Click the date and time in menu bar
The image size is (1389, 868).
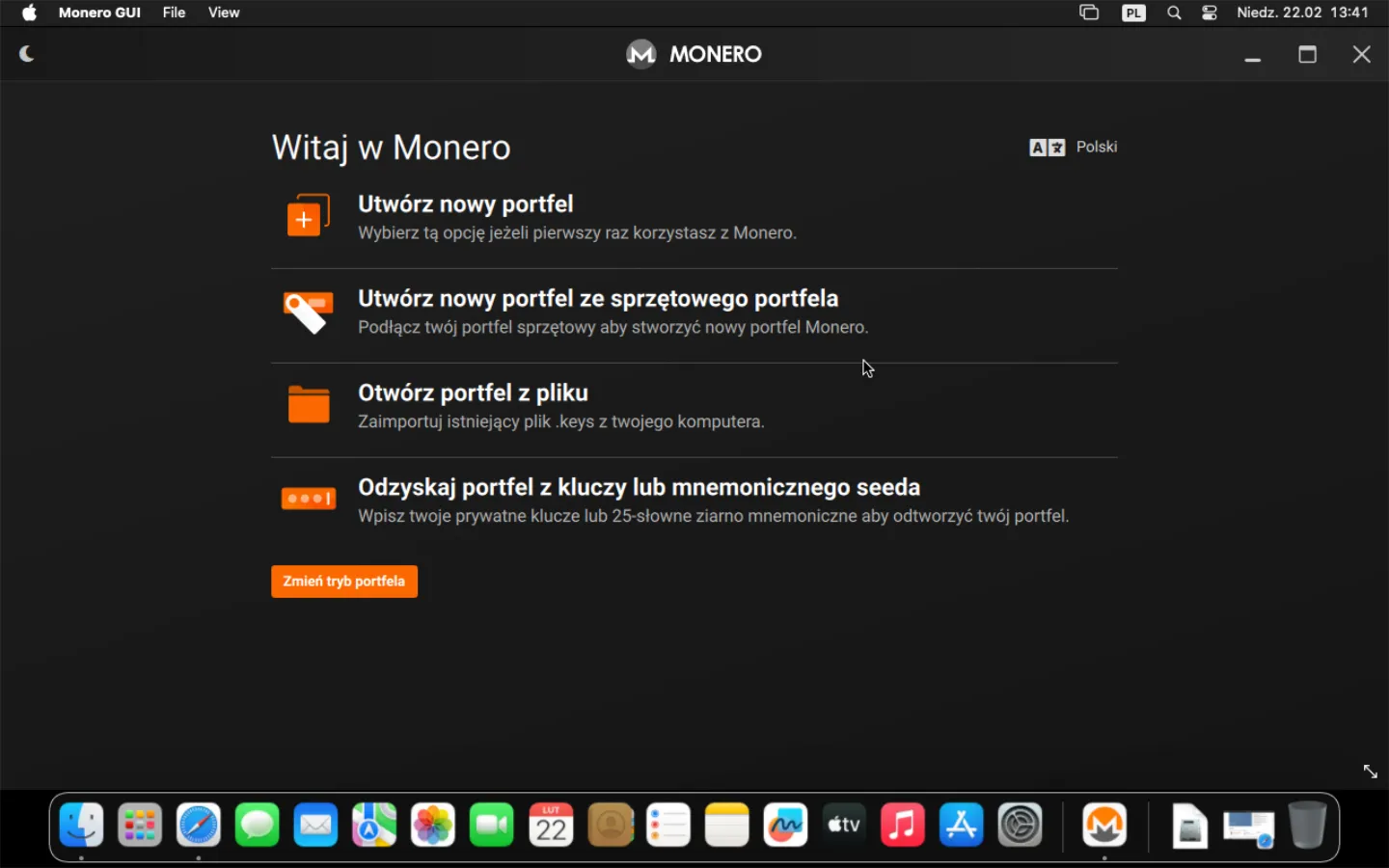(x=1302, y=13)
